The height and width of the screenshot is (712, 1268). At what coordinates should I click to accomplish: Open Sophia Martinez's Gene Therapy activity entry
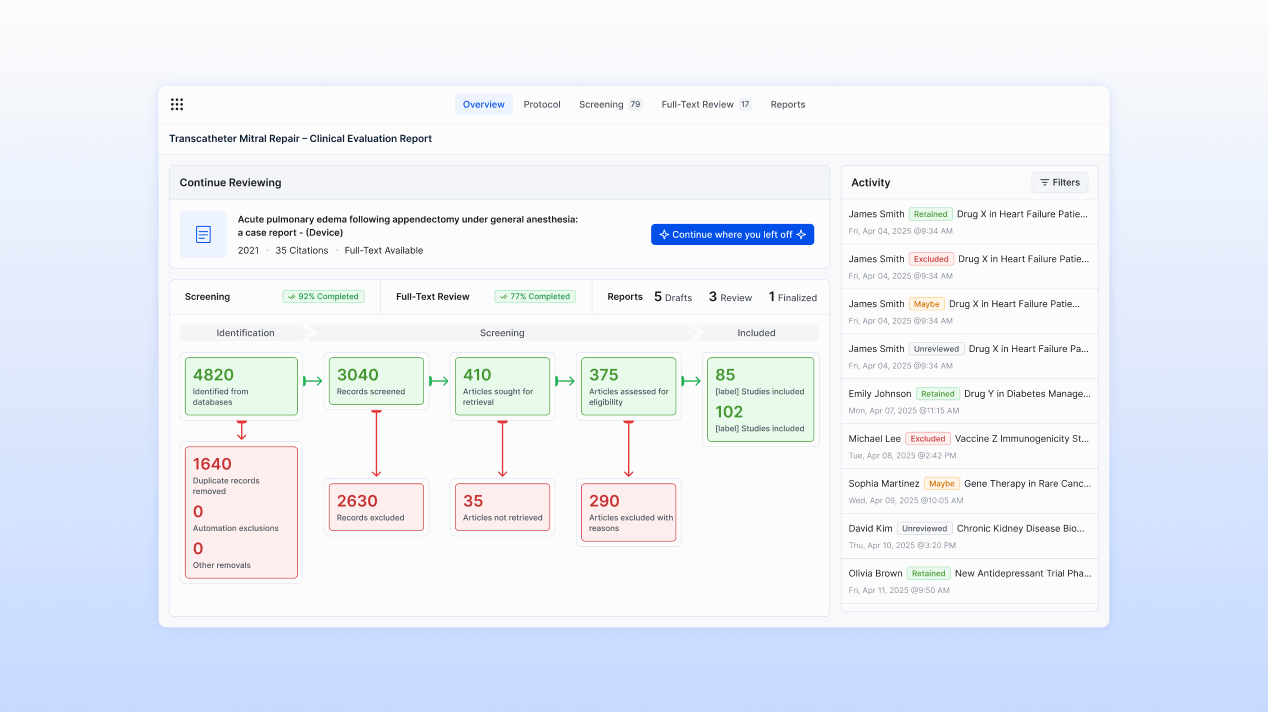pyautogui.click(x=969, y=492)
